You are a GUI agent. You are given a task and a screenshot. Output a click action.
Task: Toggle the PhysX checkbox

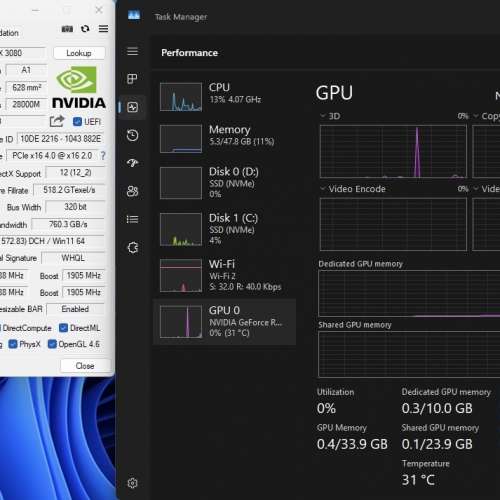(13, 344)
